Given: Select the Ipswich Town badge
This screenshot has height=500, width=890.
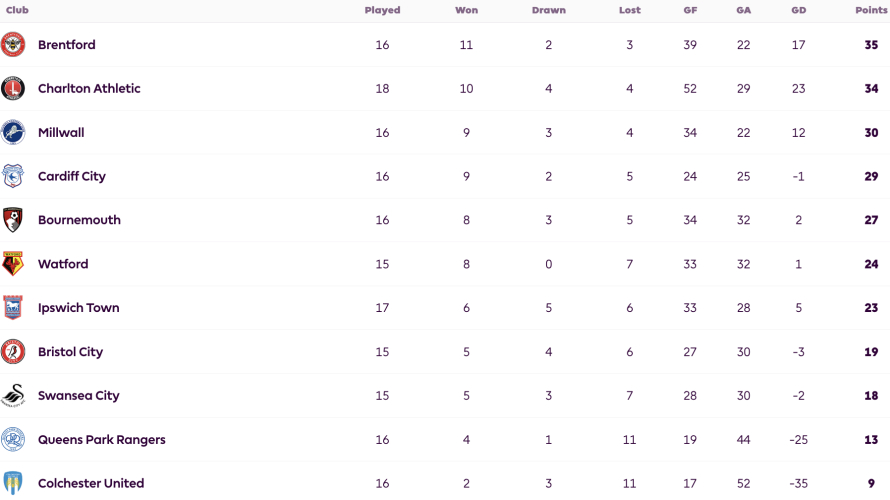Looking at the screenshot, I should point(12,308).
